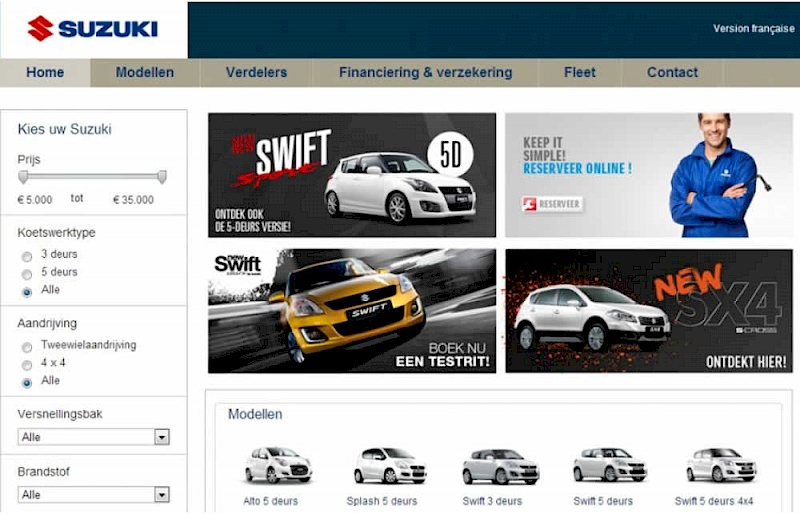Viewport: 800px width, 514px height.
Task: Pick the Swift 5 deurs 4x4 car image
Action: [720, 465]
